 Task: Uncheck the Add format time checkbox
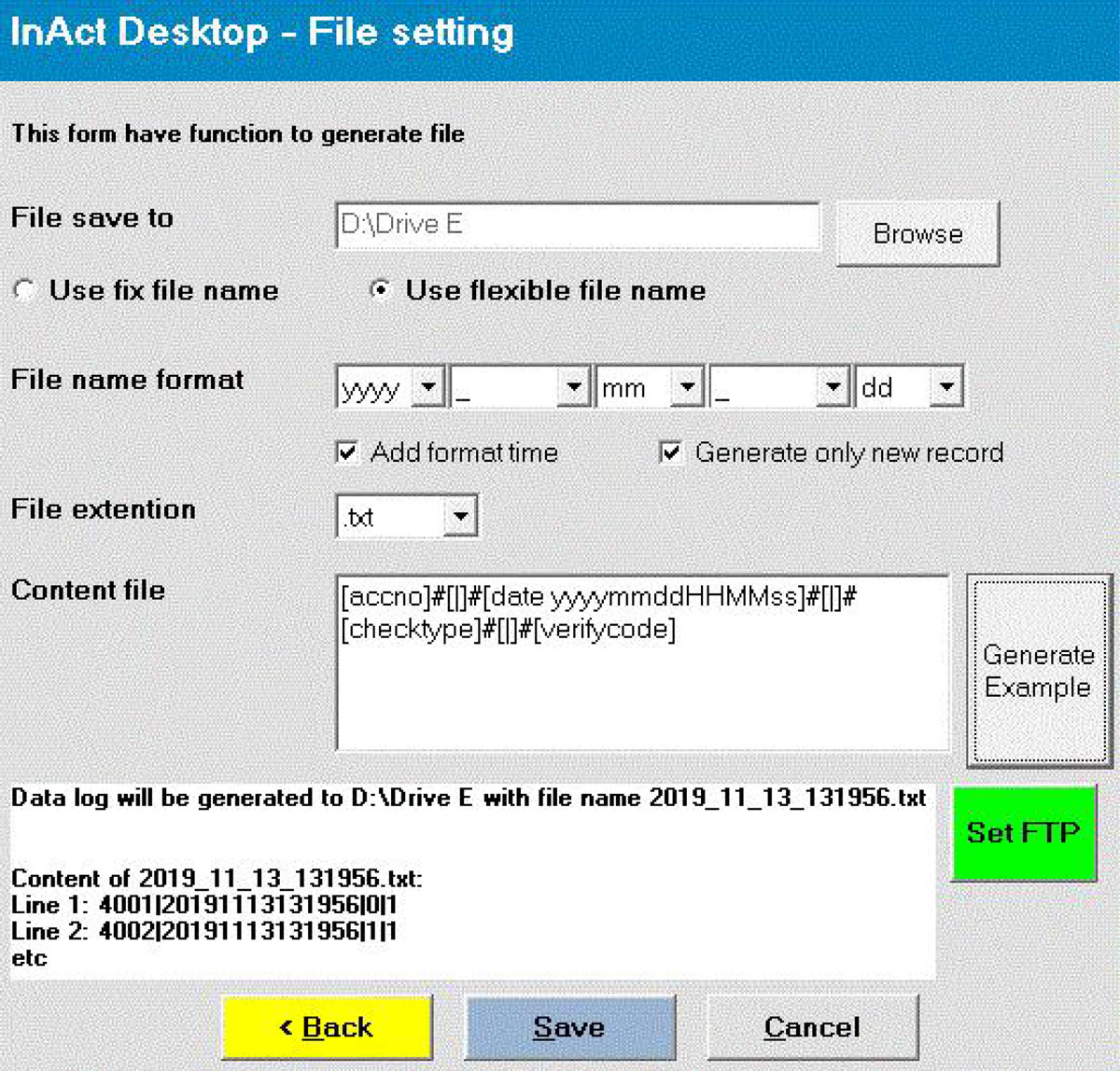point(348,452)
